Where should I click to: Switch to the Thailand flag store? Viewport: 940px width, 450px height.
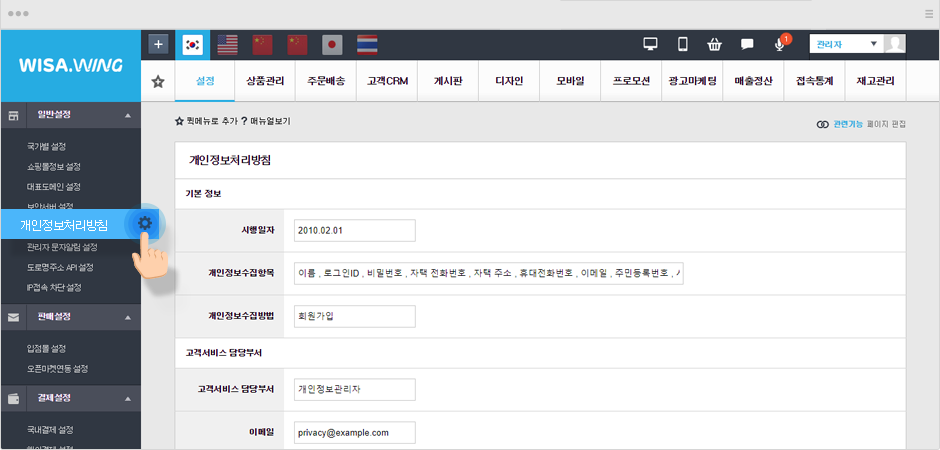[x=367, y=44]
